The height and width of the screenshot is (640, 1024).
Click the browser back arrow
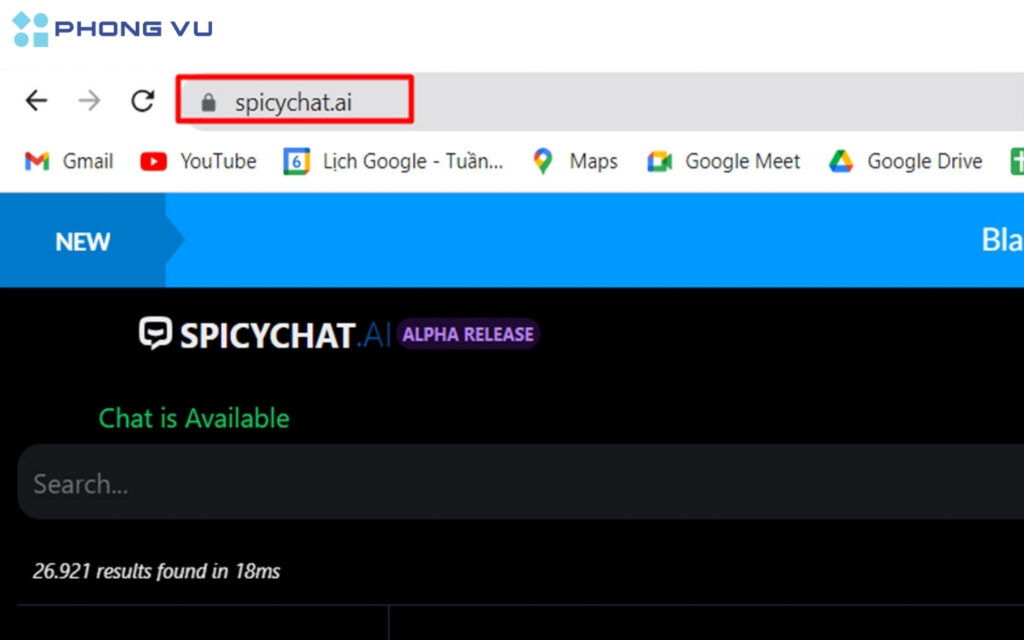pos(36,100)
